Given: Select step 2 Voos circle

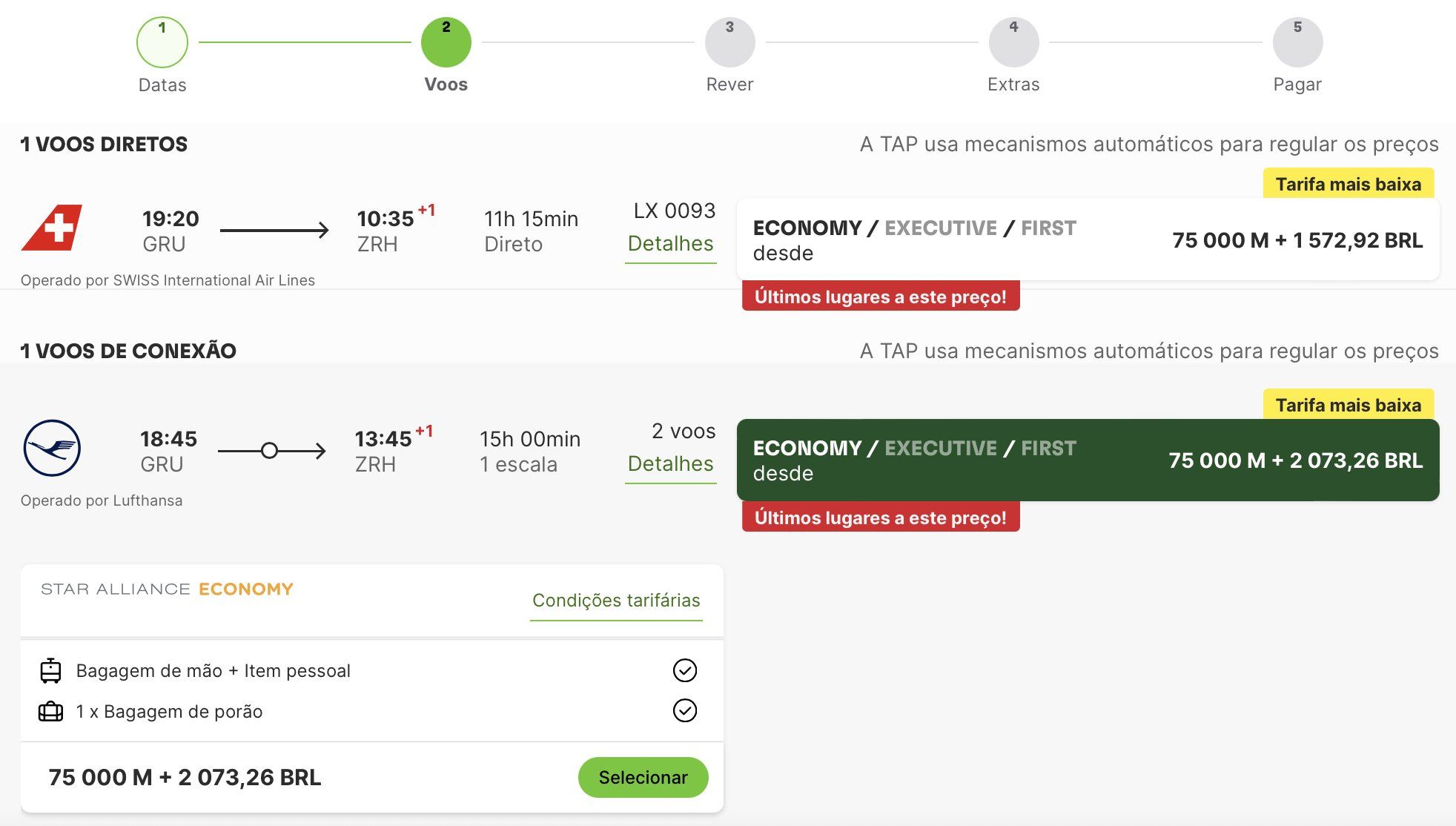Looking at the screenshot, I should [446, 42].
